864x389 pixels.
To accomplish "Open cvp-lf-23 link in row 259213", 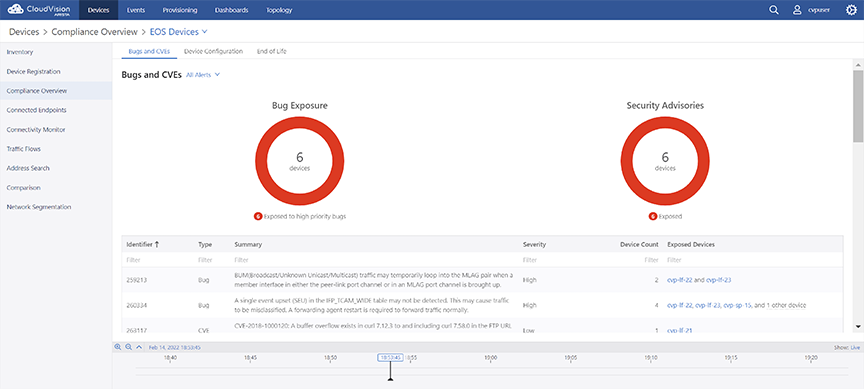I will coord(719,280).
